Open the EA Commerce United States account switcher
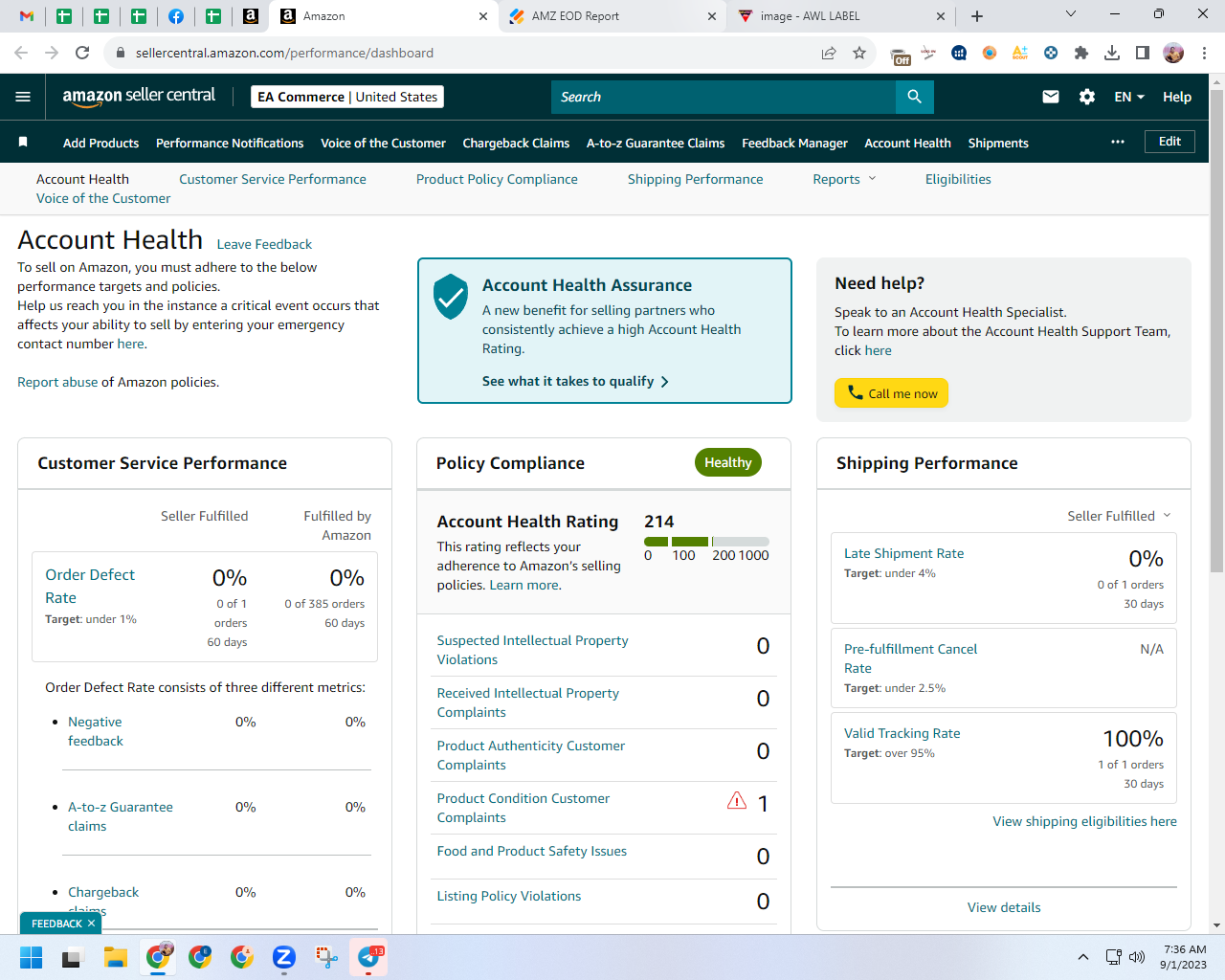Image resolution: width=1225 pixels, height=980 pixels. [347, 97]
